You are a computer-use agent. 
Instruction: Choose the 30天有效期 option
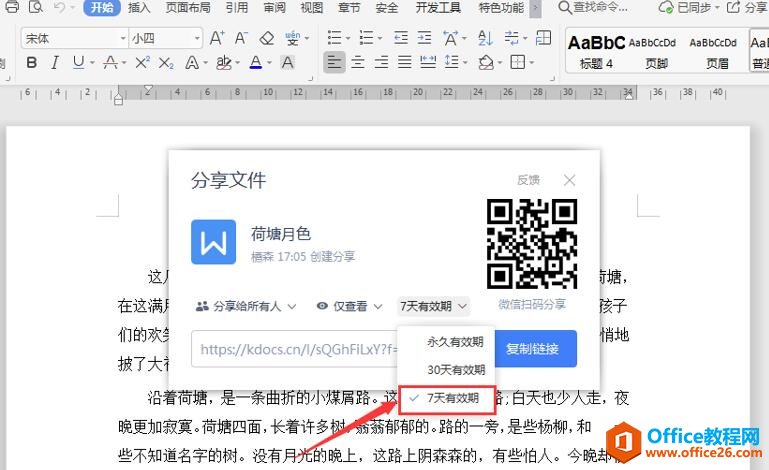455,369
